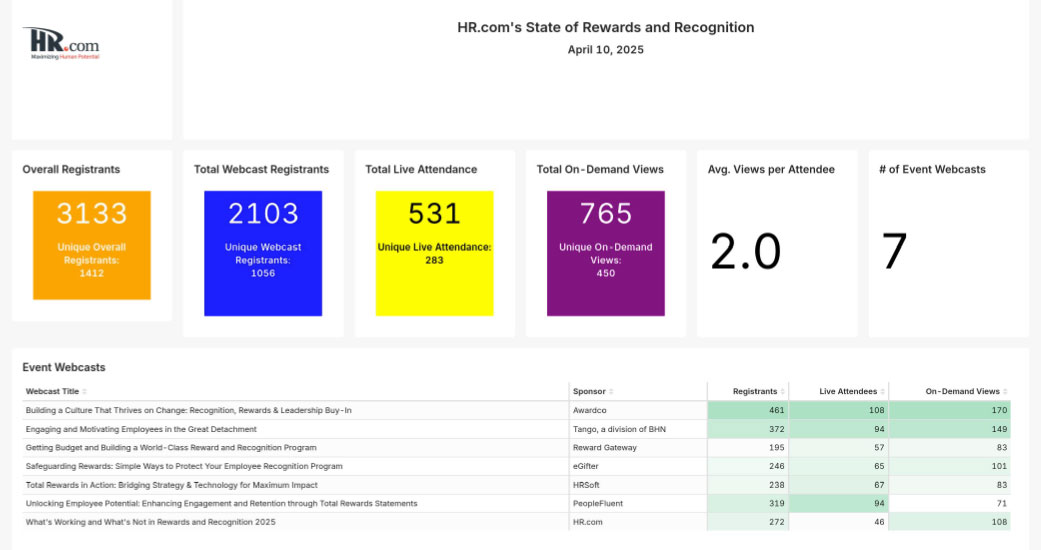Open "Building a Culture That Thrives on Change" webcast row
The width and height of the screenshot is (1041, 550).
[189, 411]
